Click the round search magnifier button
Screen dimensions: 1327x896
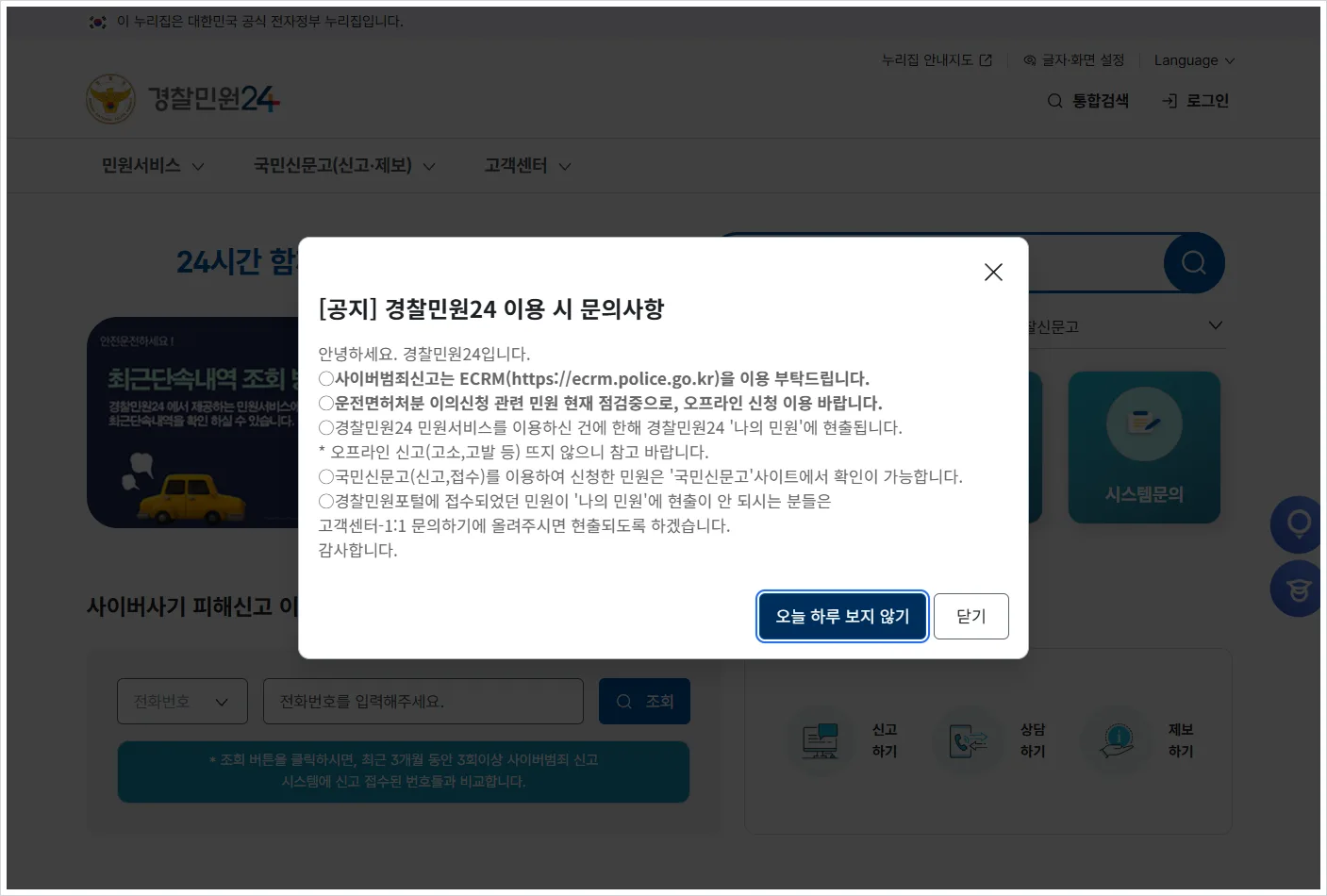coord(1194,262)
